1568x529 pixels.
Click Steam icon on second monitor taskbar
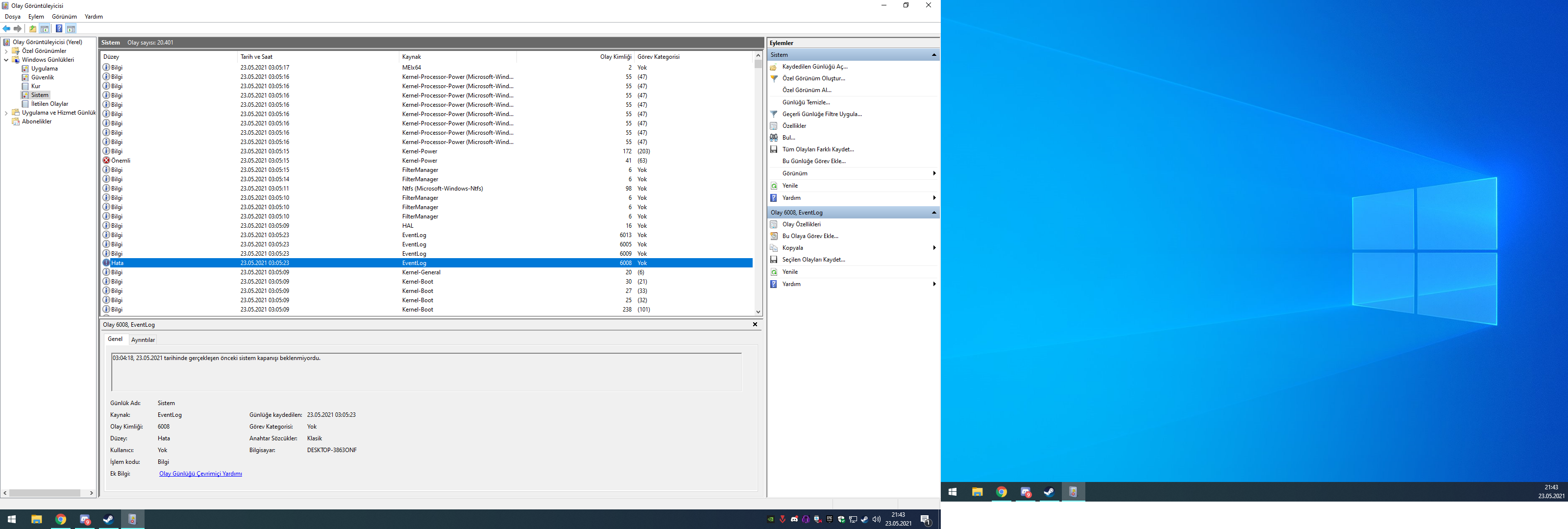1050,492
